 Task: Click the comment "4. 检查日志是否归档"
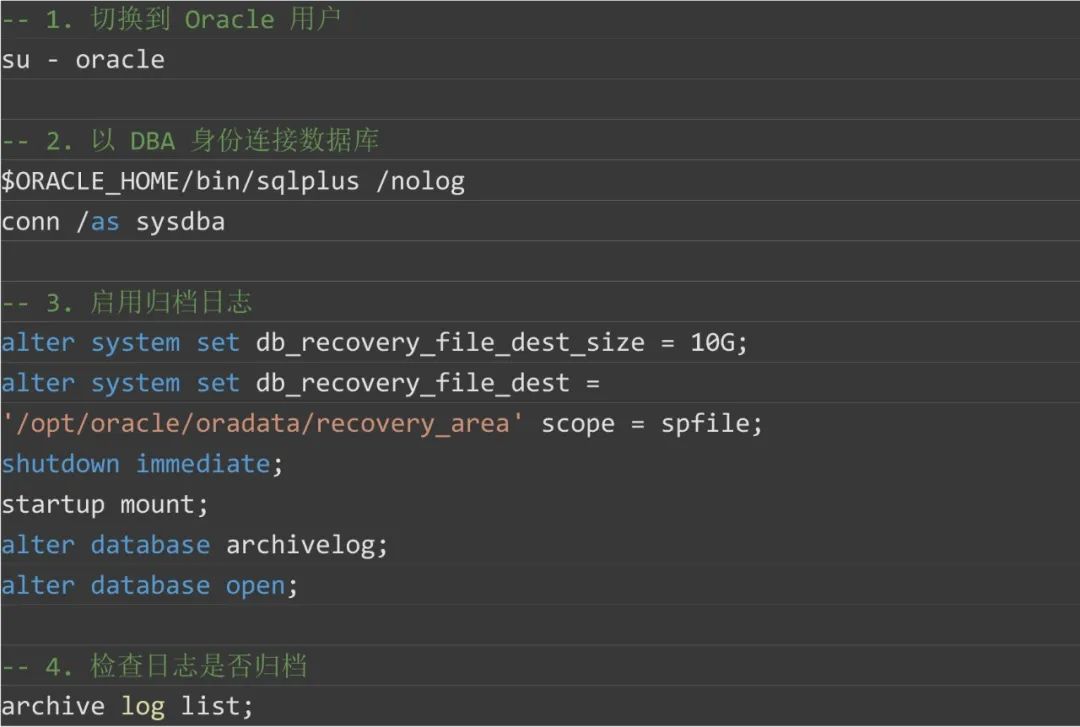tap(155, 666)
